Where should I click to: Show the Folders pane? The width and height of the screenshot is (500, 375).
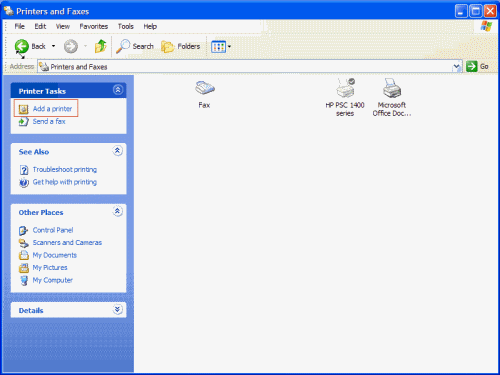(181, 46)
